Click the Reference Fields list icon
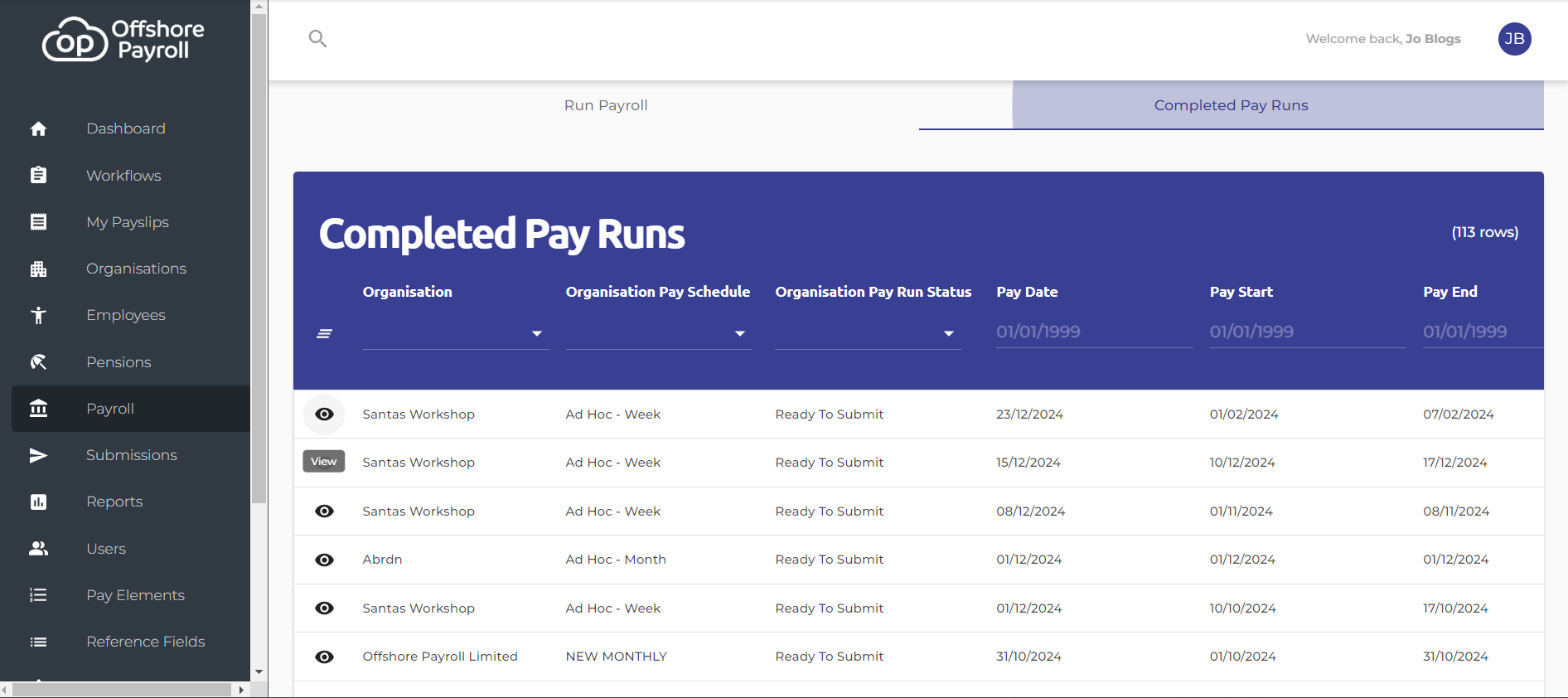The height and width of the screenshot is (698, 1568). click(38, 642)
